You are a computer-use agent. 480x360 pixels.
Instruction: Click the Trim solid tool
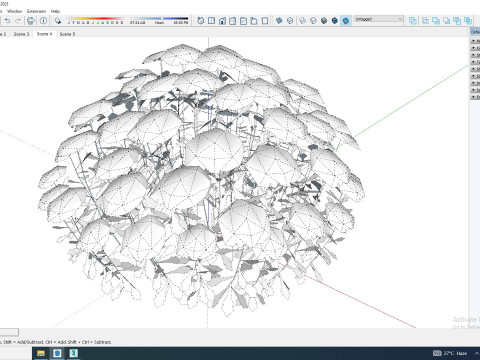point(457,21)
